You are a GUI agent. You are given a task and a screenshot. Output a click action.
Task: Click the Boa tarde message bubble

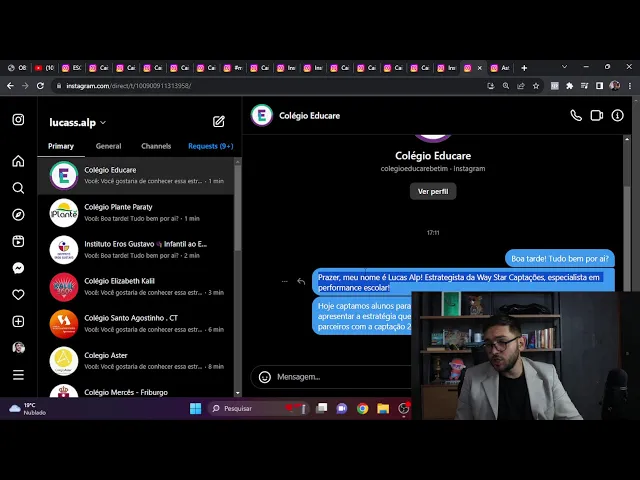[560, 259]
